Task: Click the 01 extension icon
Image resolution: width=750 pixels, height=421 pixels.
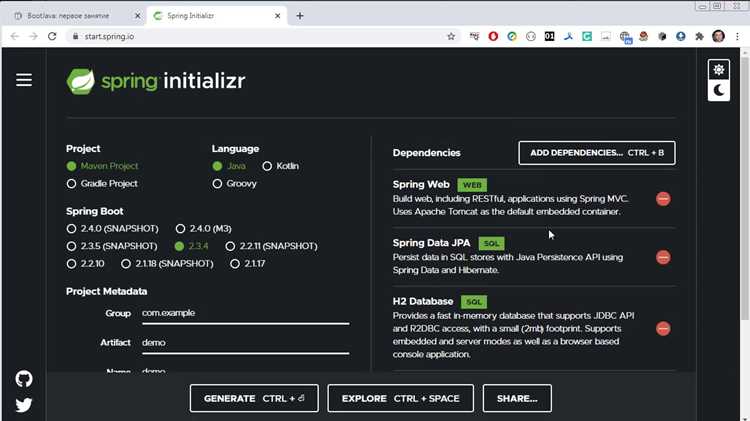Action: point(549,36)
